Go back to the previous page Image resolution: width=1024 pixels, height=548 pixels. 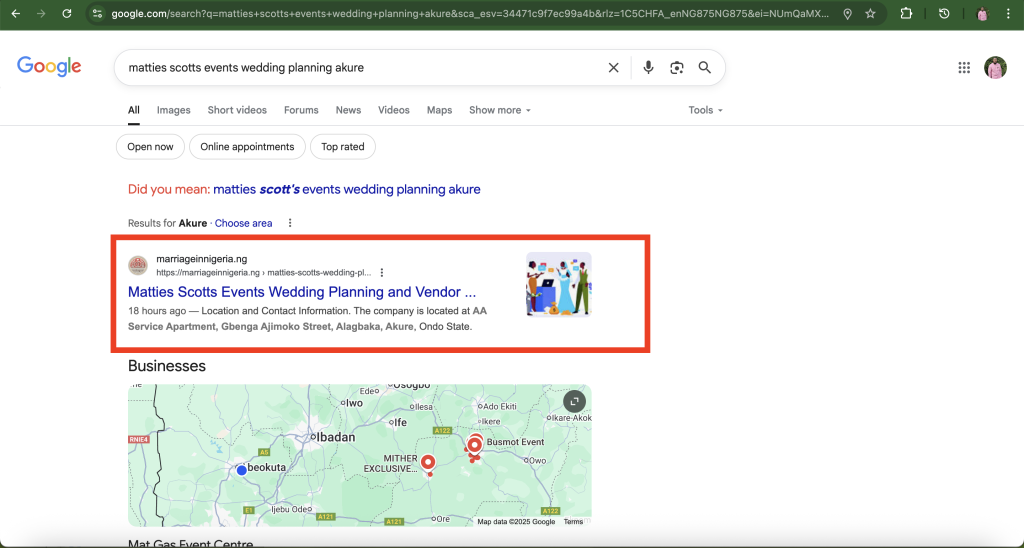tap(16, 13)
